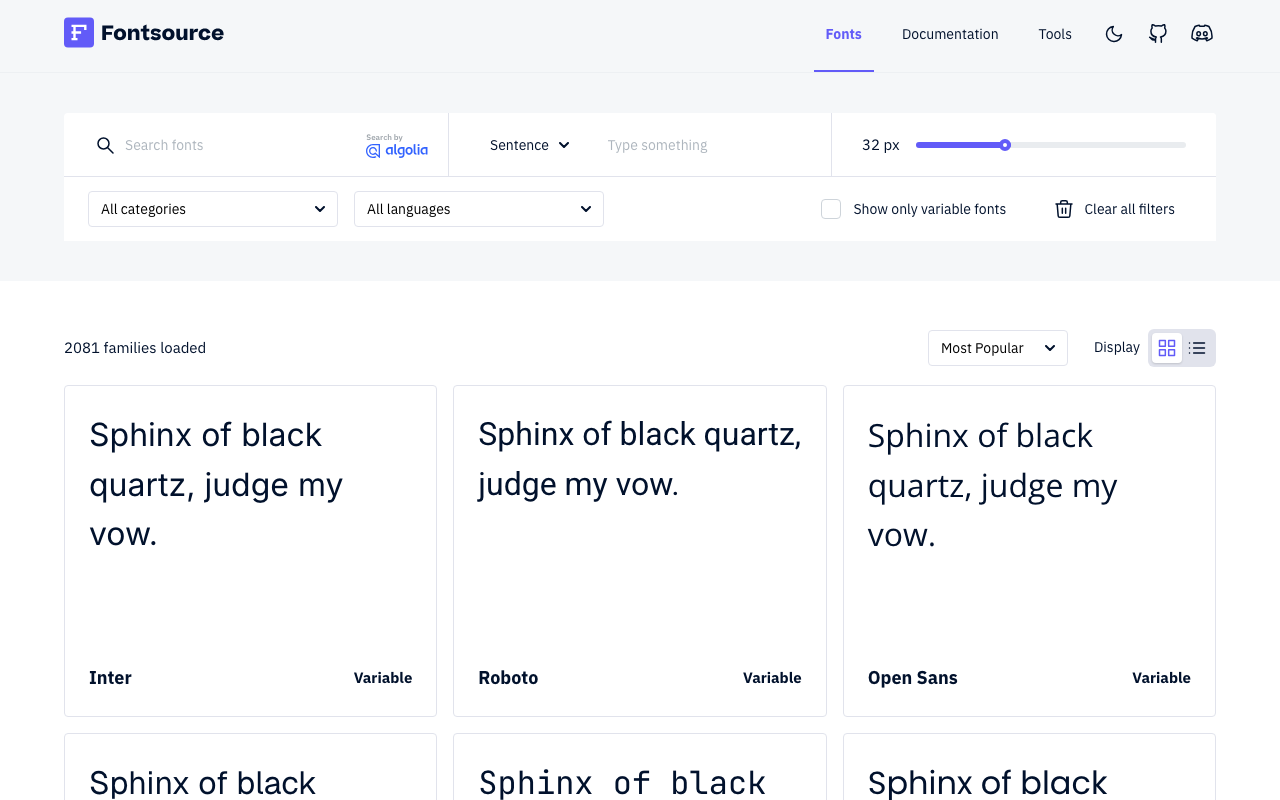The width and height of the screenshot is (1280, 800).
Task: Click Variable label on Roboto card
Action: [772, 678]
